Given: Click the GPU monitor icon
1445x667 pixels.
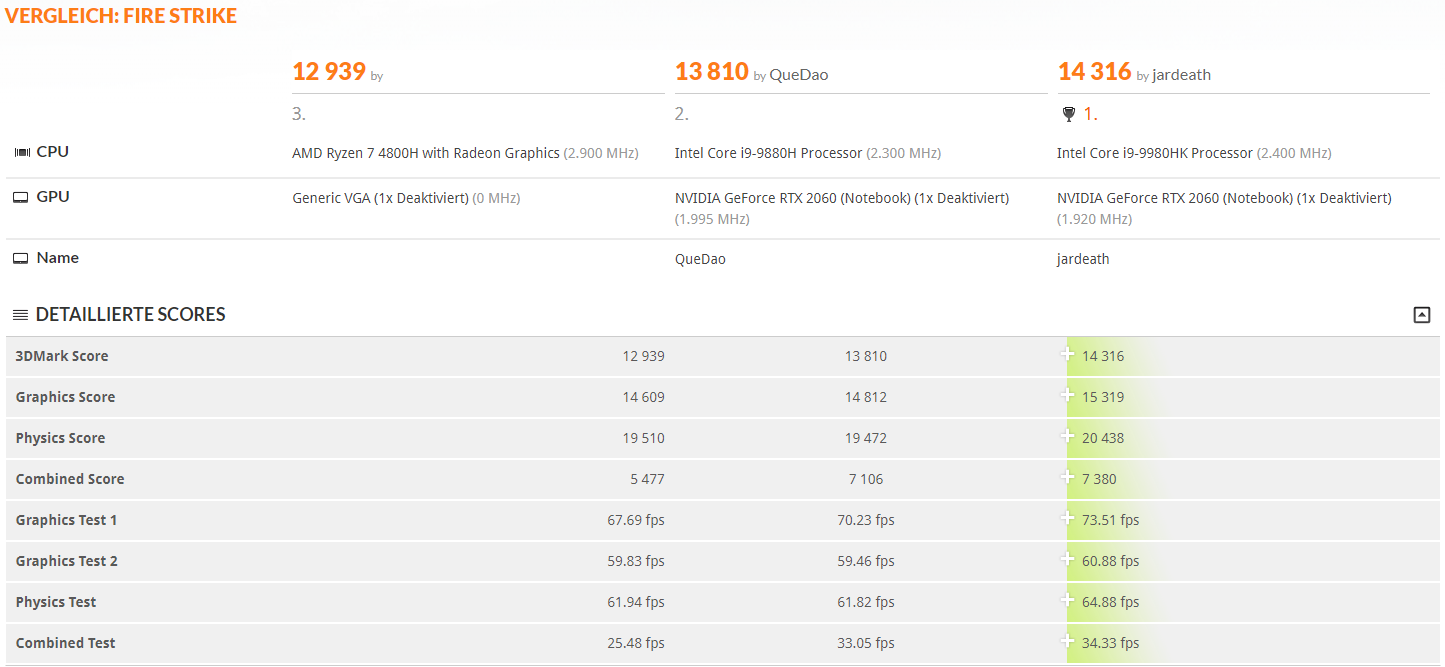Looking at the screenshot, I should tap(21, 197).
